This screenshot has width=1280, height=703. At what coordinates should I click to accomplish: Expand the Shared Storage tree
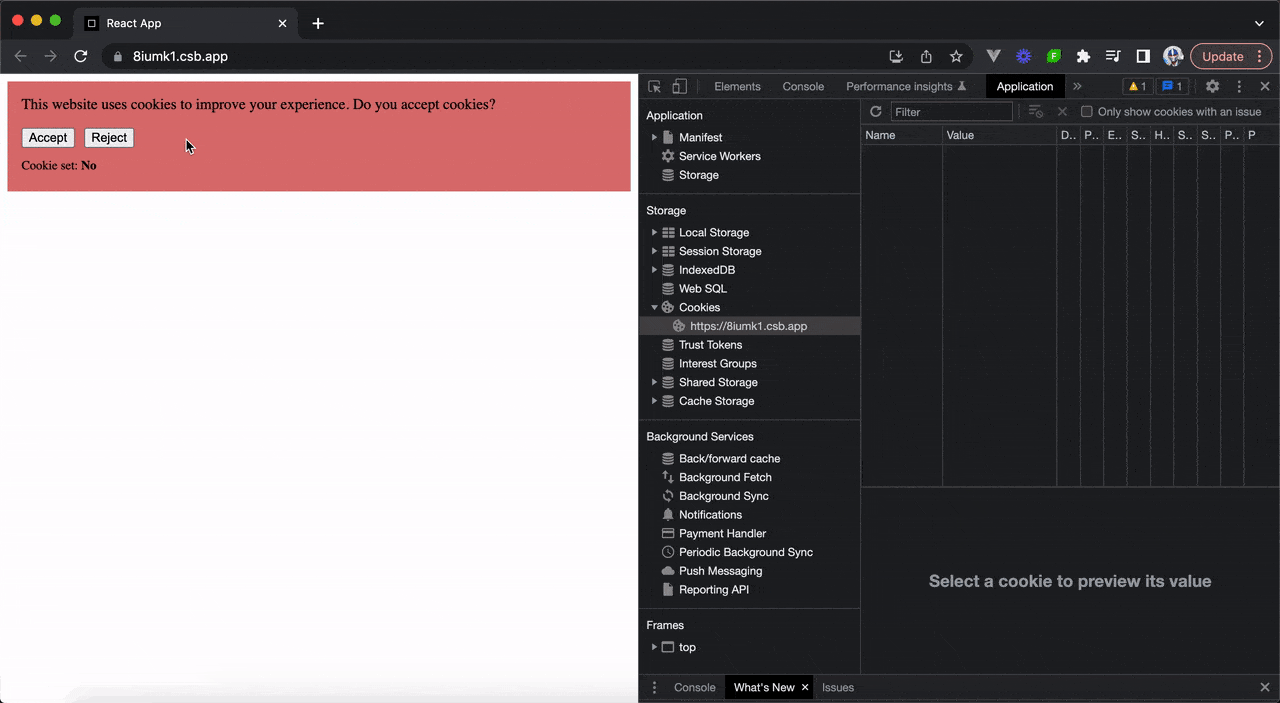[x=654, y=382]
